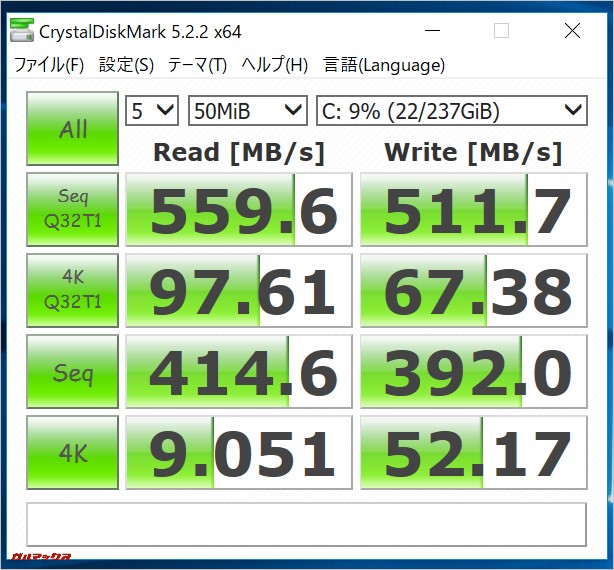Select the Seq Q32T1 read result 559.6

239,209
